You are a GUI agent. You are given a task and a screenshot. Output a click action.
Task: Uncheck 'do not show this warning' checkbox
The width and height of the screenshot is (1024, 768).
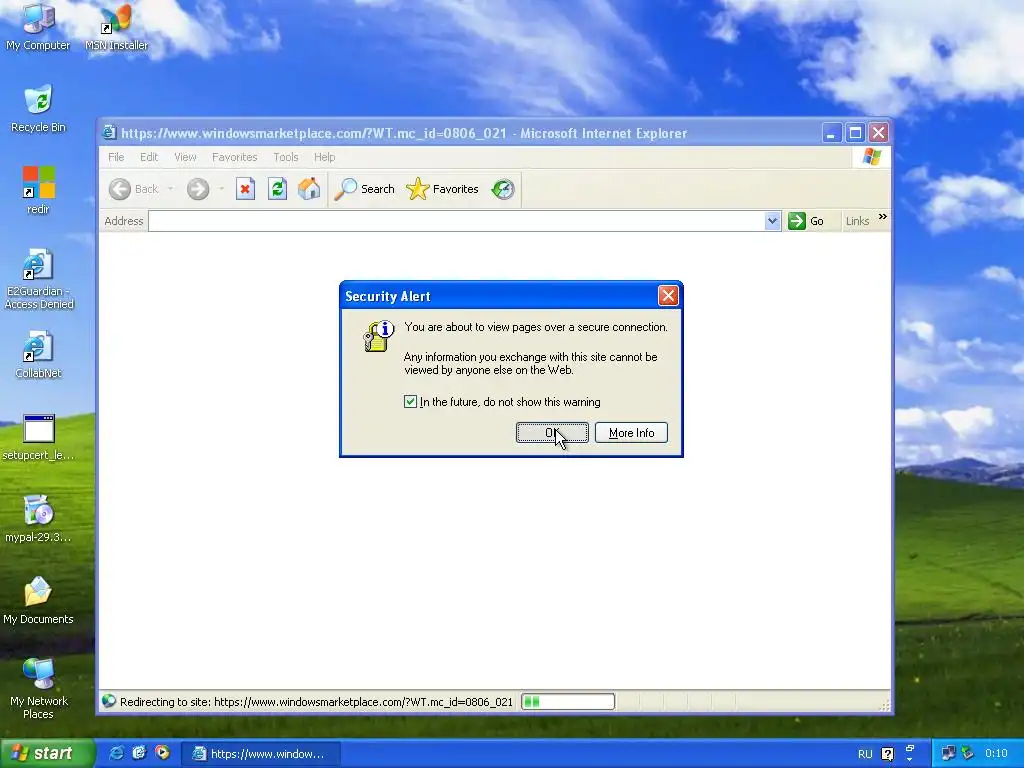pos(410,402)
